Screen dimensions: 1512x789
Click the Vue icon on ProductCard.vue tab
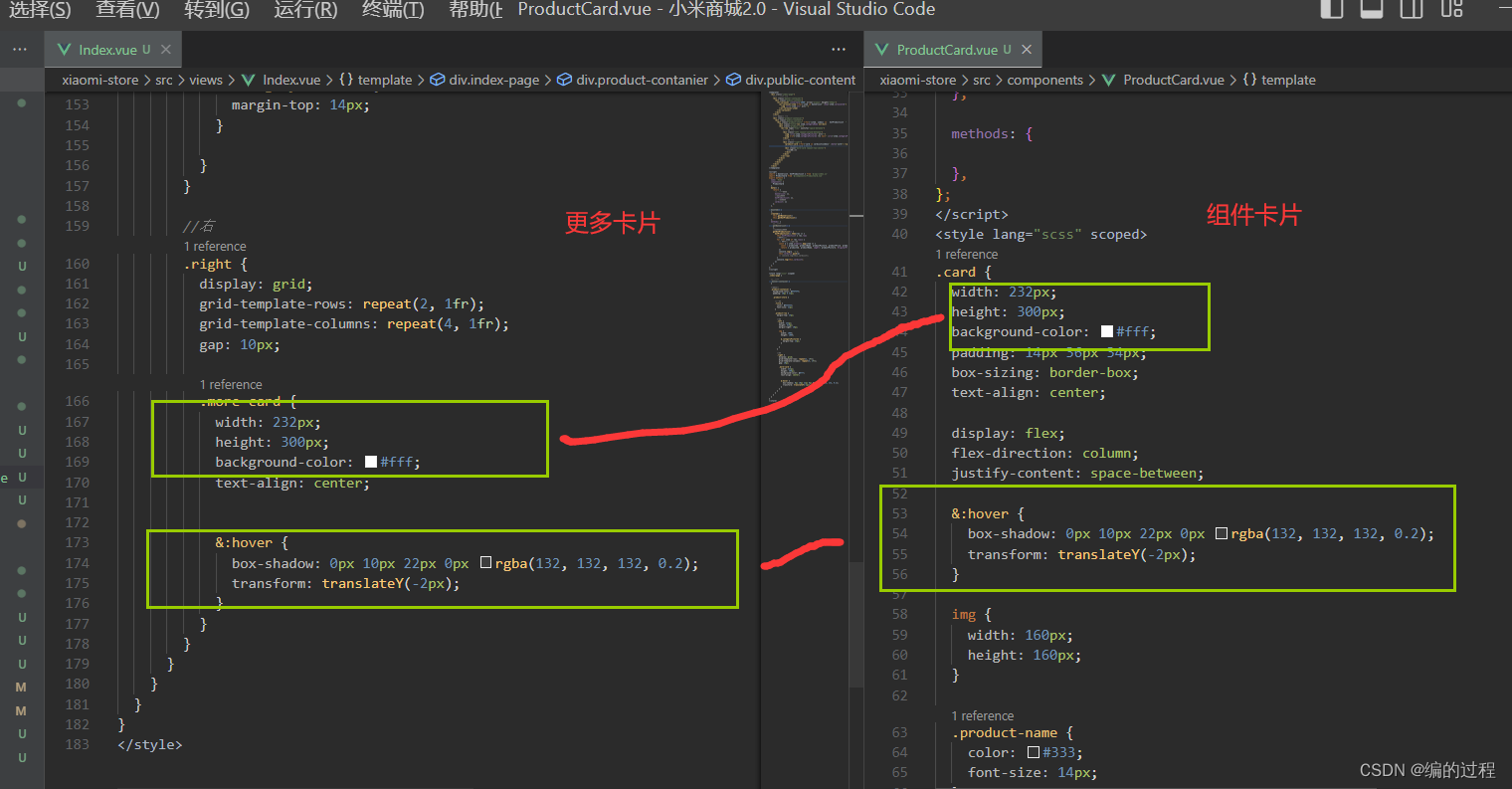click(881, 50)
